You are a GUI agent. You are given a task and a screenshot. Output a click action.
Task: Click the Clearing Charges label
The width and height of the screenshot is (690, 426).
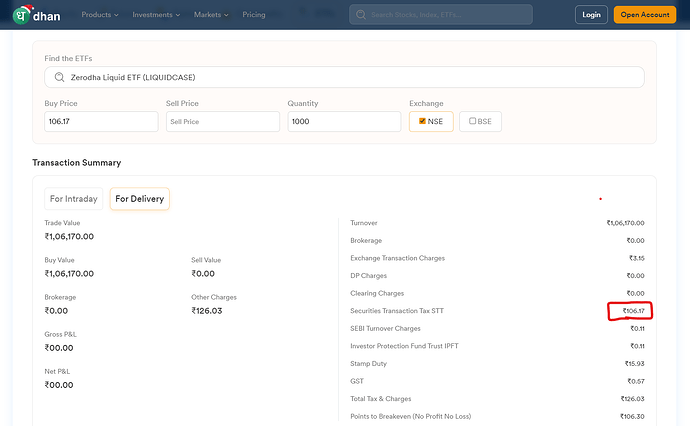pos(377,293)
